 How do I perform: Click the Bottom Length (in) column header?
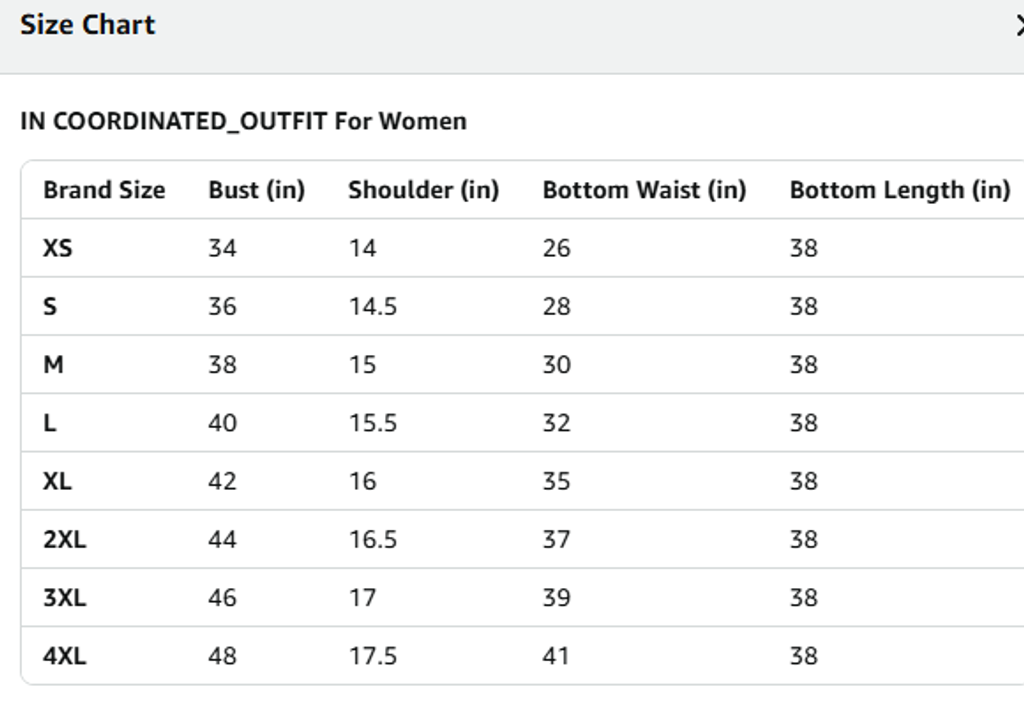tap(899, 190)
